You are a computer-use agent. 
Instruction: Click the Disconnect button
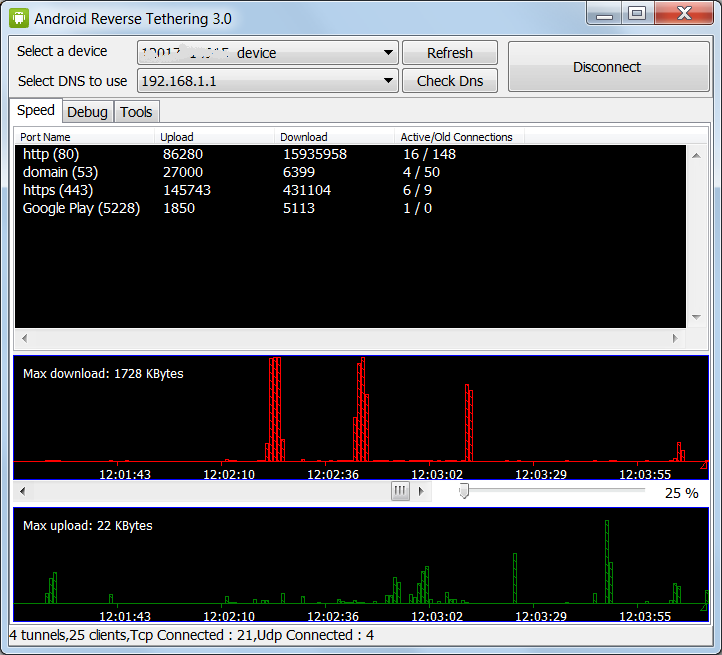[x=609, y=67]
